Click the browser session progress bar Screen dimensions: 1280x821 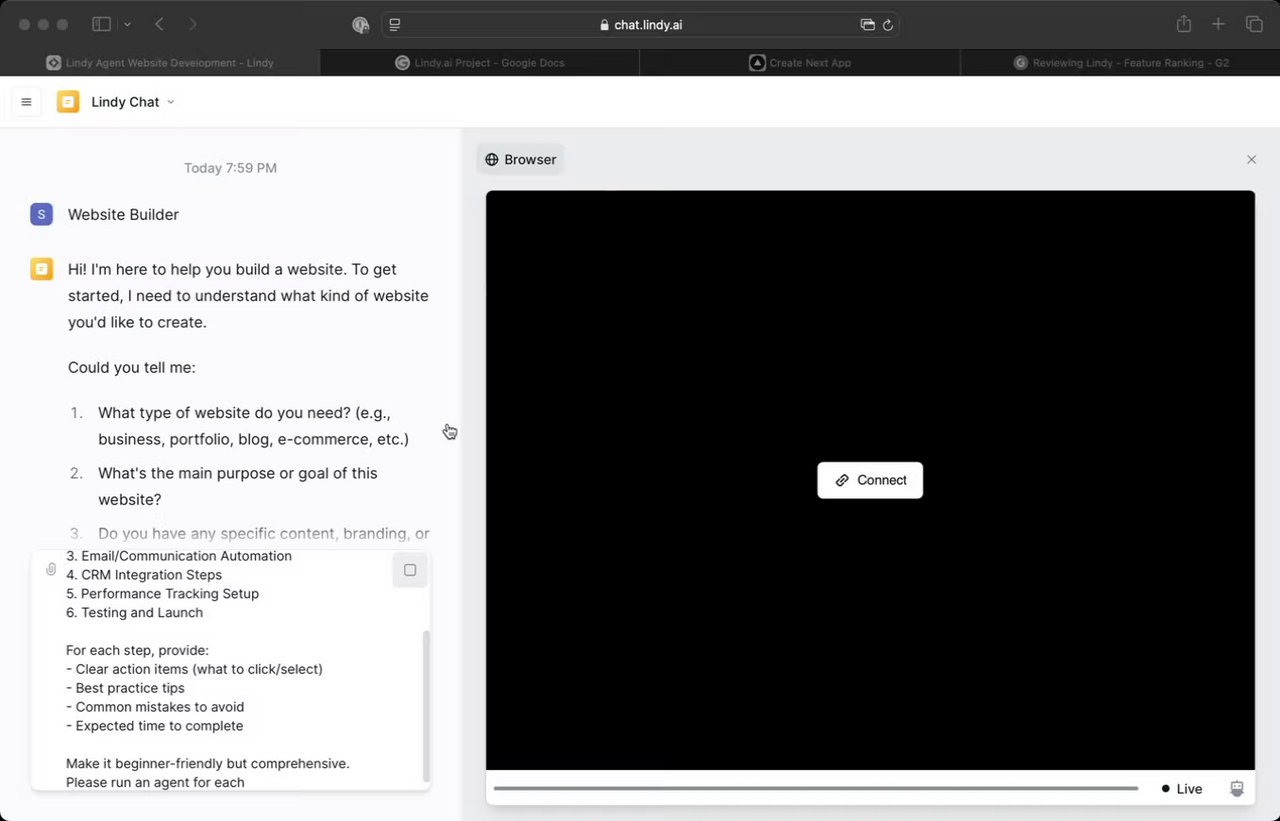coord(816,789)
